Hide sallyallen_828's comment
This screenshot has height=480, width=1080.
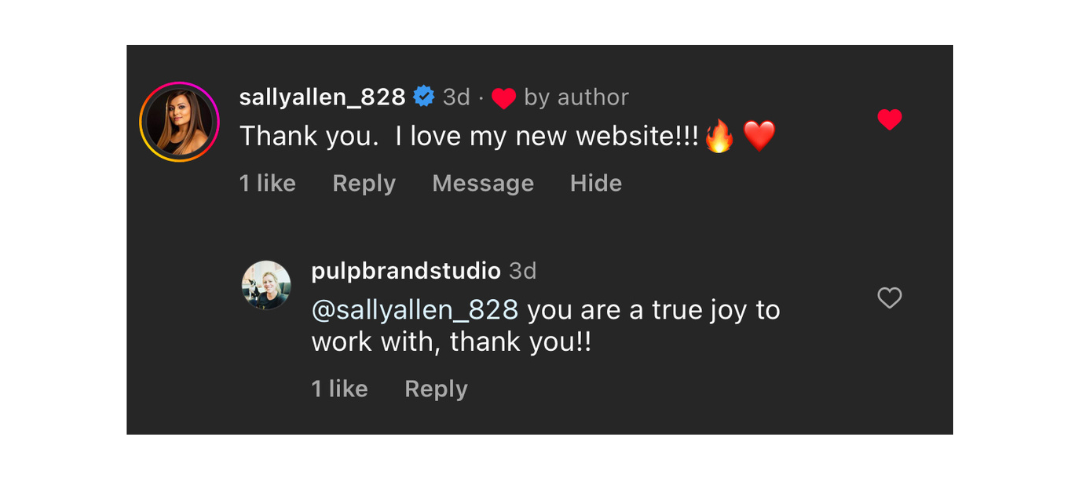[x=596, y=183]
